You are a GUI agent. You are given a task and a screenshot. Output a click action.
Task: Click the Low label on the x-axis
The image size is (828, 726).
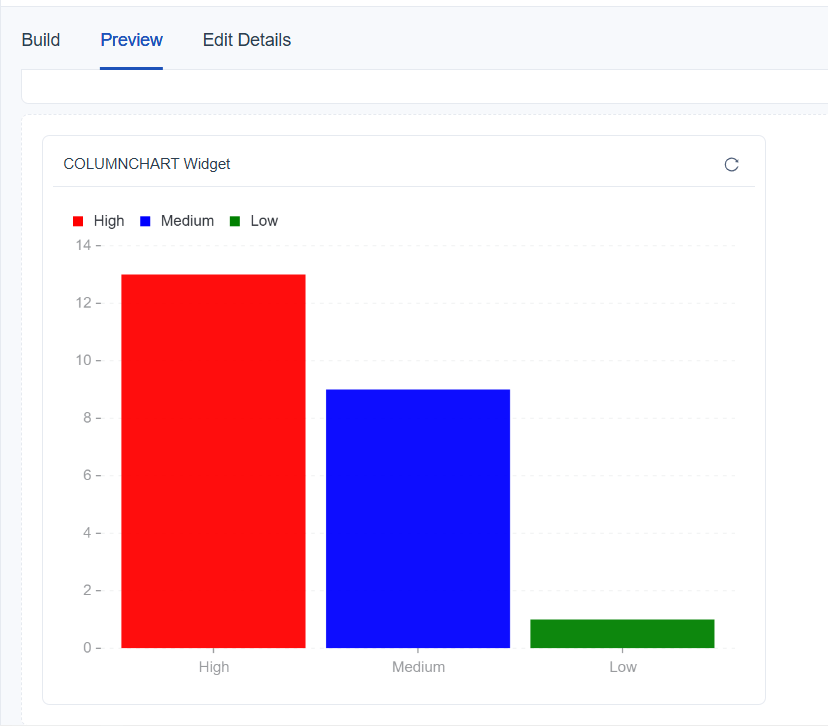622,667
